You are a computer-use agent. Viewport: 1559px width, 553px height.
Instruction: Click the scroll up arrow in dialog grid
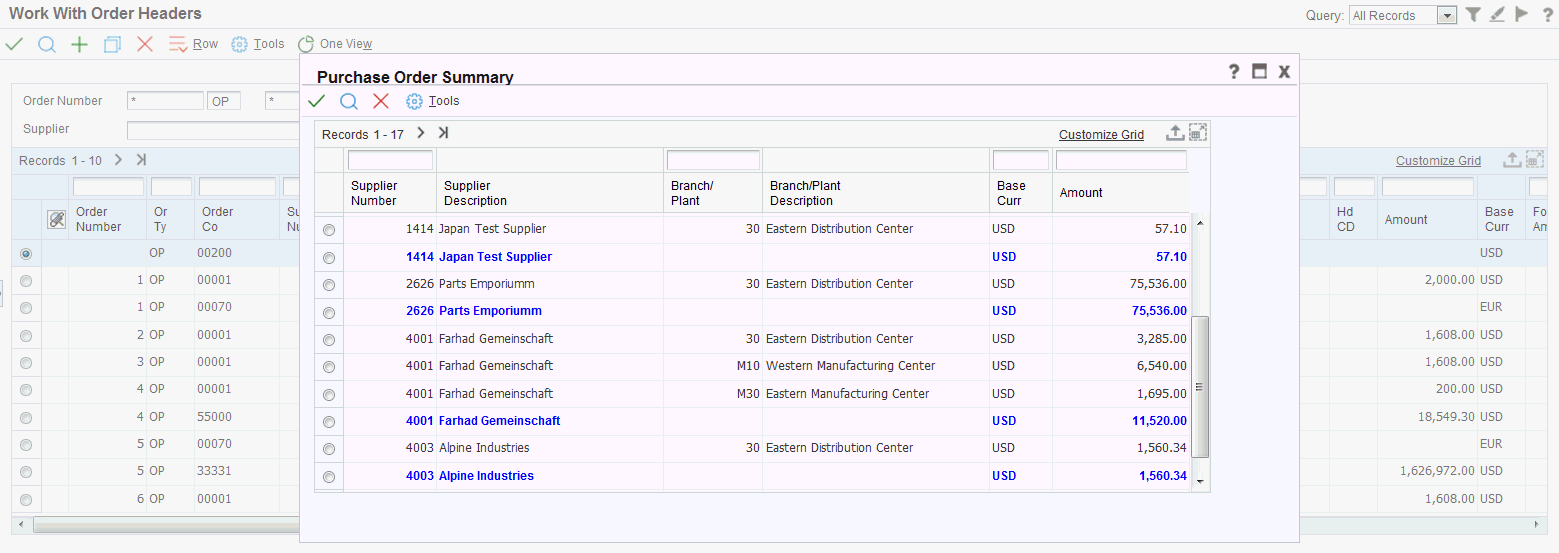point(1201,222)
